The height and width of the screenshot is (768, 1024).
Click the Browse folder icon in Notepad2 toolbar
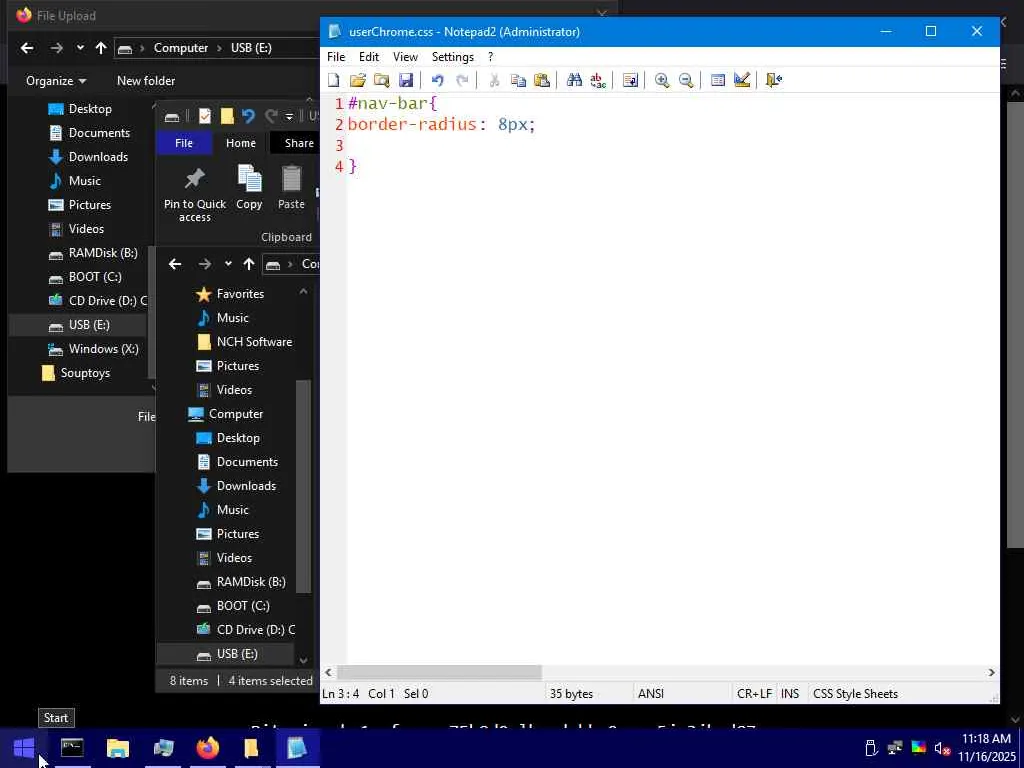[381, 80]
